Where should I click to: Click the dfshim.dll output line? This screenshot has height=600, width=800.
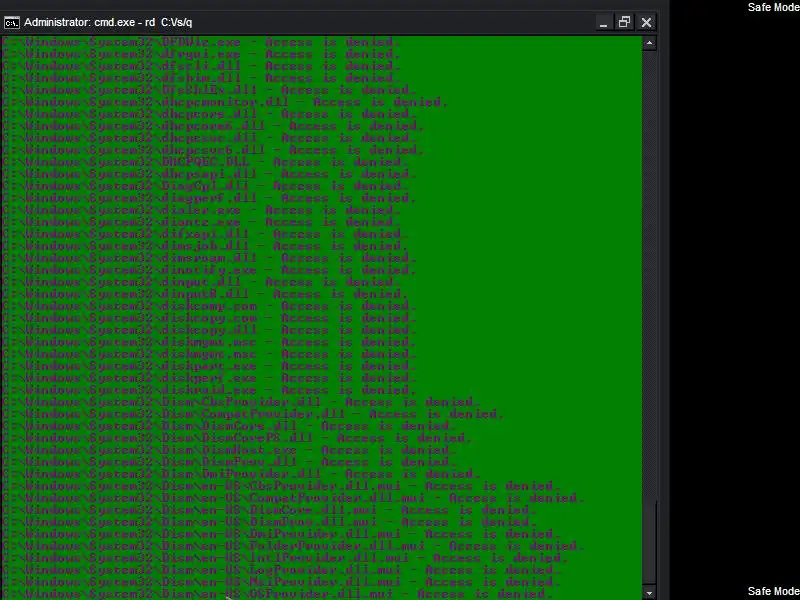pos(201,78)
